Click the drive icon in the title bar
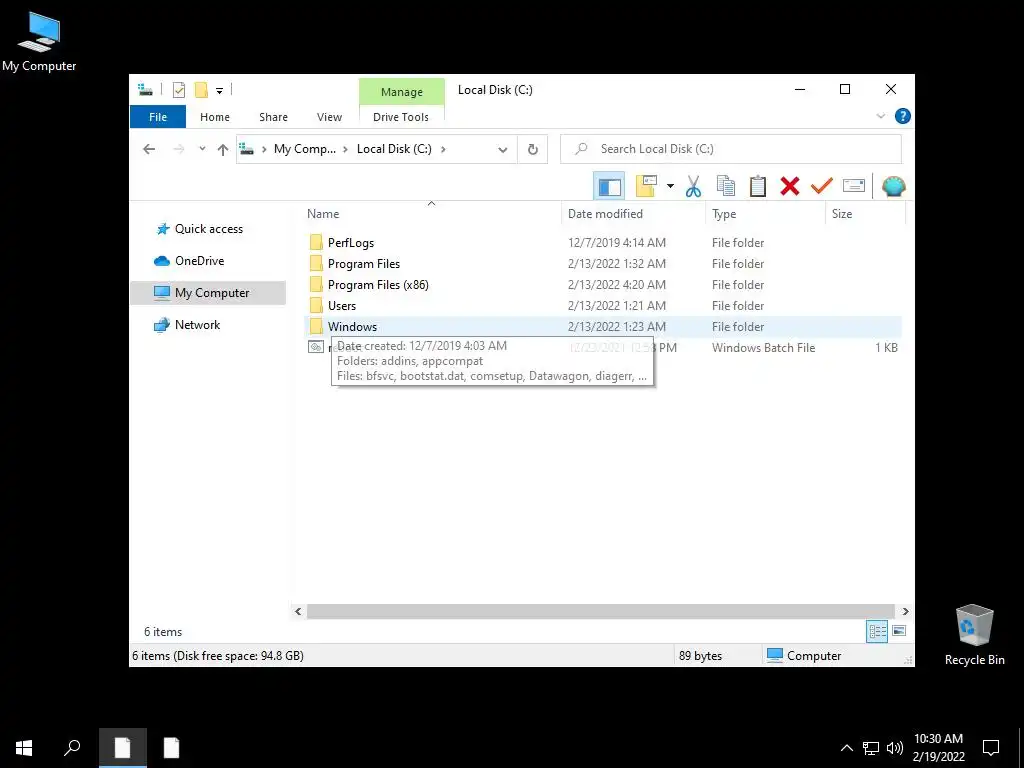 click(x=145, y=90)
